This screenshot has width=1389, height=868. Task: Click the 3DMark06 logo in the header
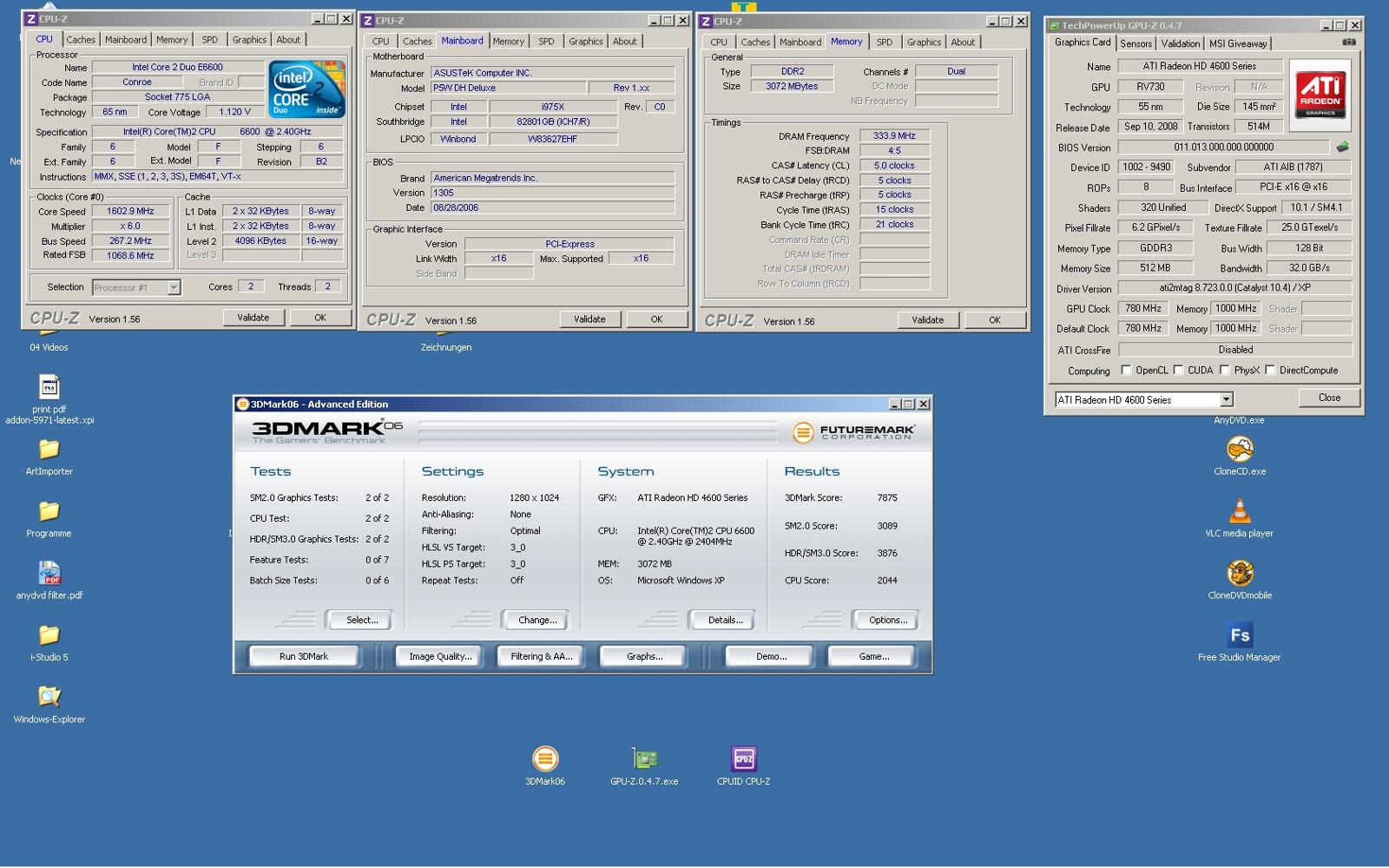(x=327, y=431)
